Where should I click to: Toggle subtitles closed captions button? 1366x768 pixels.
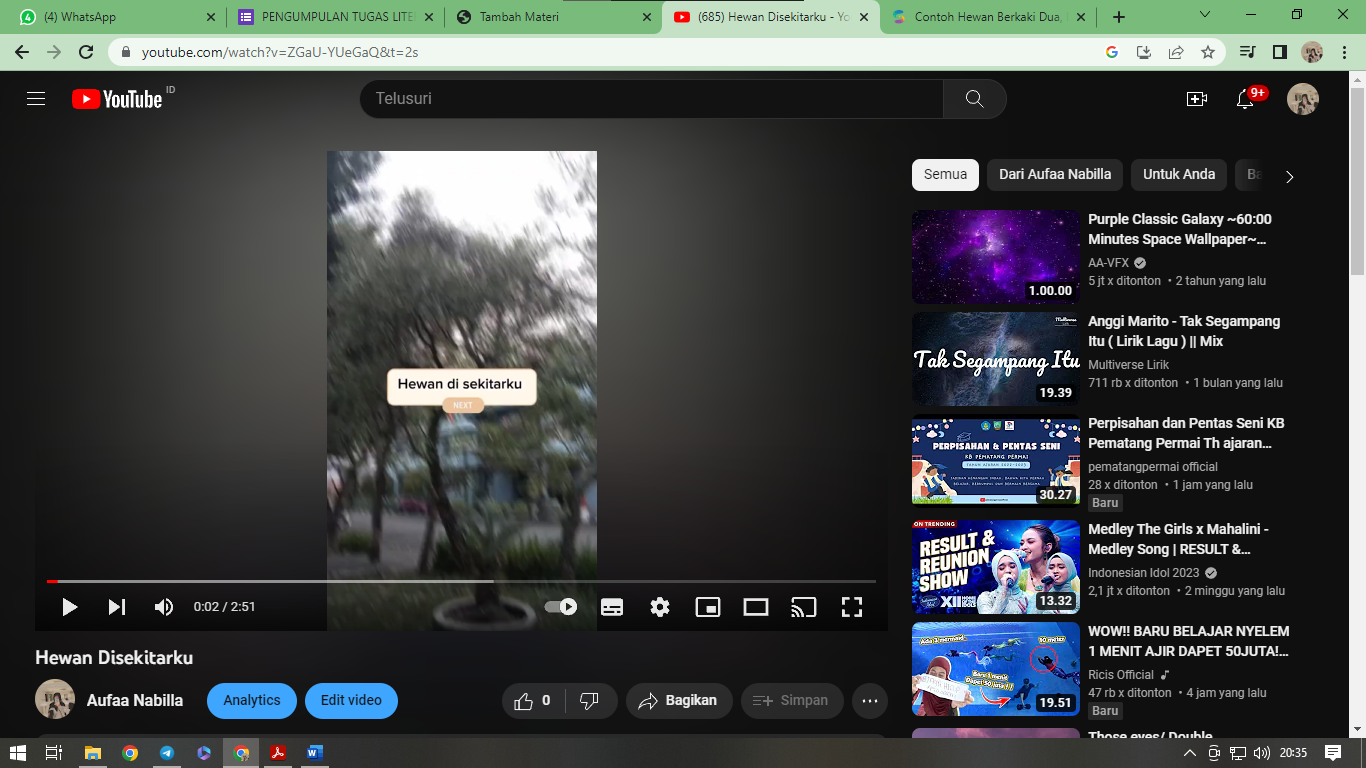tap(612, 607)
